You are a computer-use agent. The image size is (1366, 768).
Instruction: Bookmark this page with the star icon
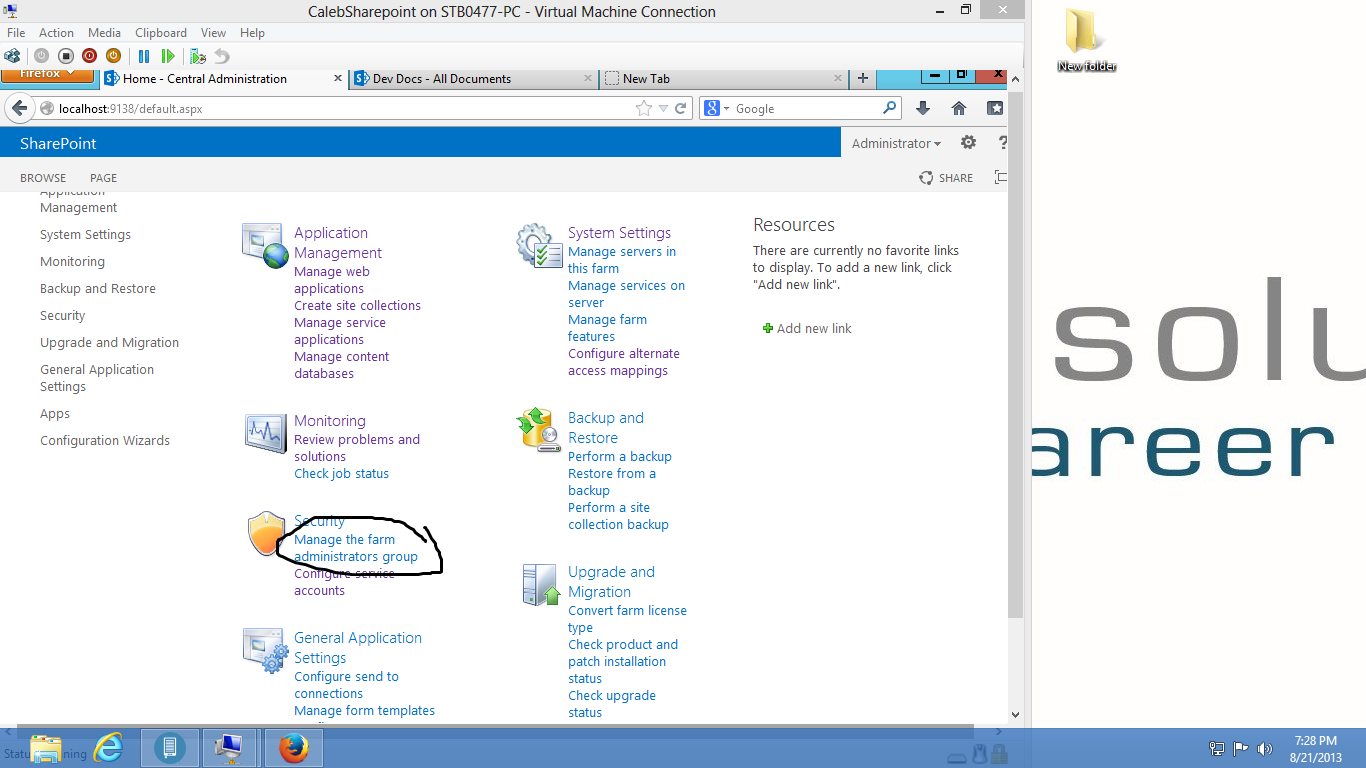click(644, 108)
